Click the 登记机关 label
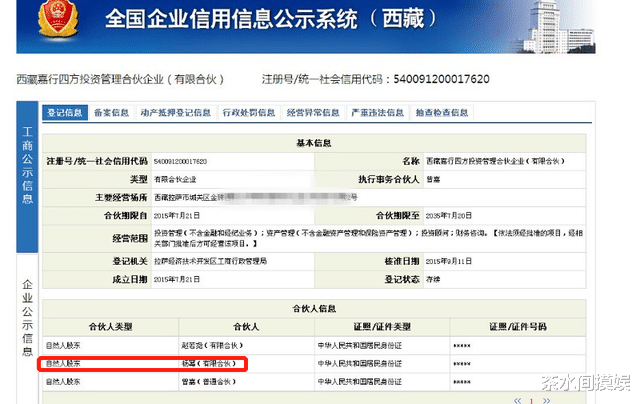Viewport: 640px width, 404px height. (x=130, y=261)
